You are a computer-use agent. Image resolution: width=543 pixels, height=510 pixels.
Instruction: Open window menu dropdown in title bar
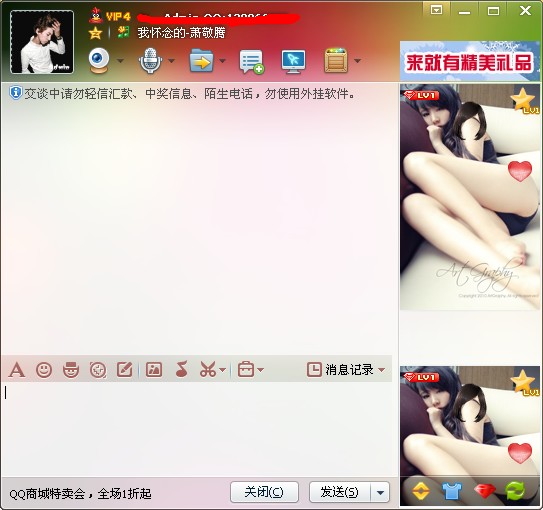[x=436, y=10]
